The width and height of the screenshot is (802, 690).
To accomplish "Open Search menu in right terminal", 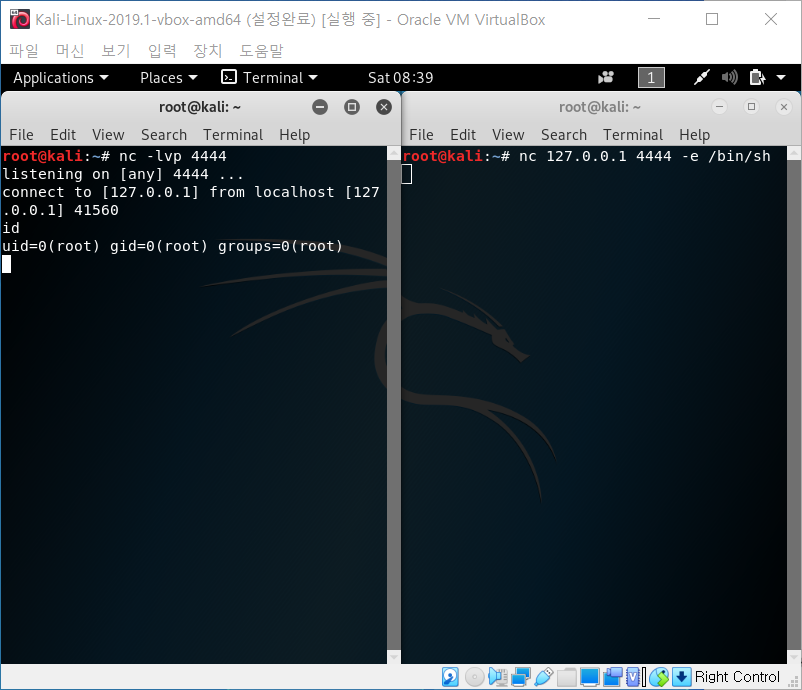I will click(x=564, y=135).
